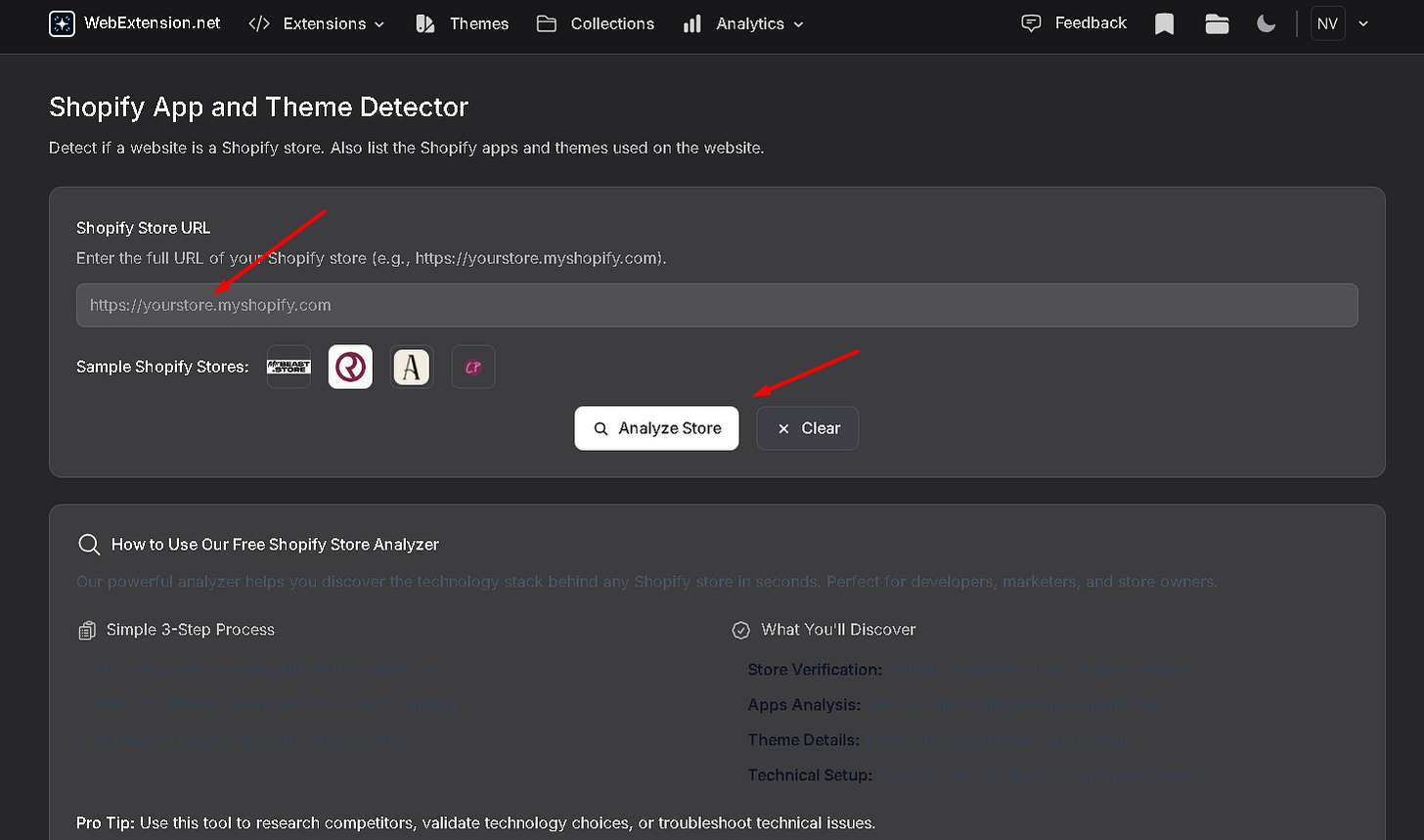Image resolution: width=1424 pixels, height=840 pixels.
Task: Open the WebExtension.net home link
Action: [135, 23]
